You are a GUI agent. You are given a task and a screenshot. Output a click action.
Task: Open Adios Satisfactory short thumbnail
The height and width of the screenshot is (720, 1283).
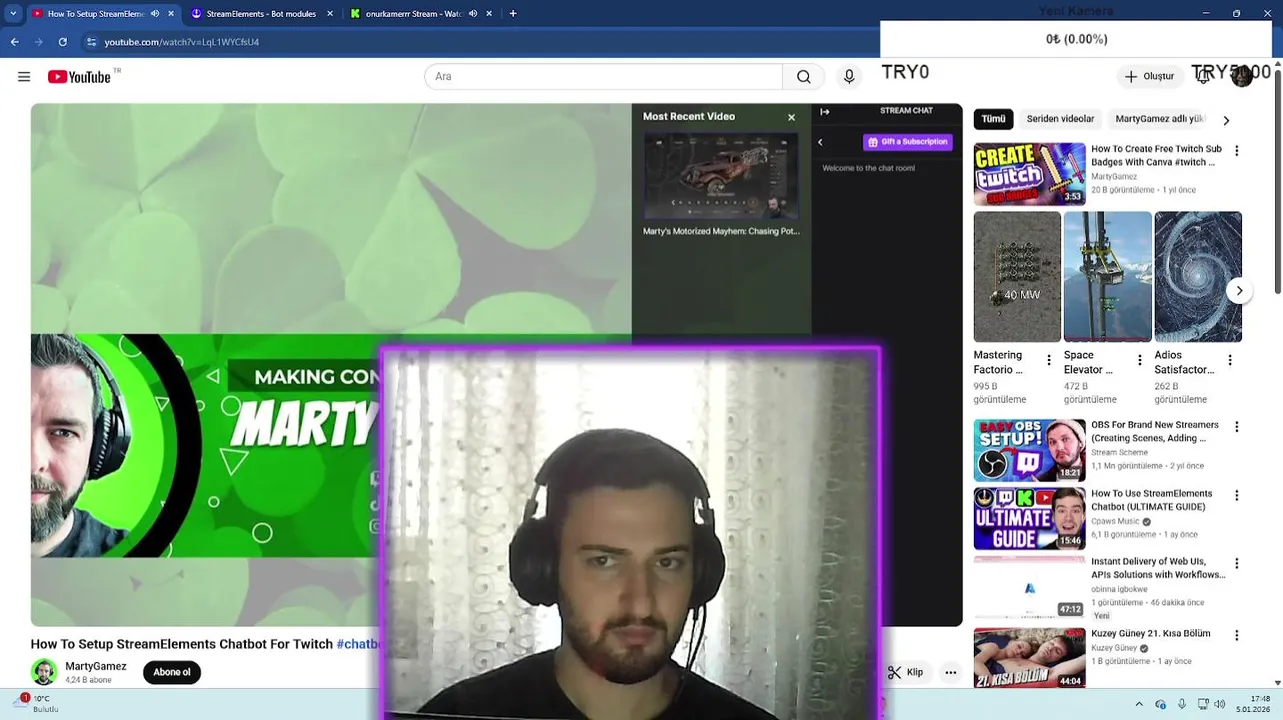1198,277
